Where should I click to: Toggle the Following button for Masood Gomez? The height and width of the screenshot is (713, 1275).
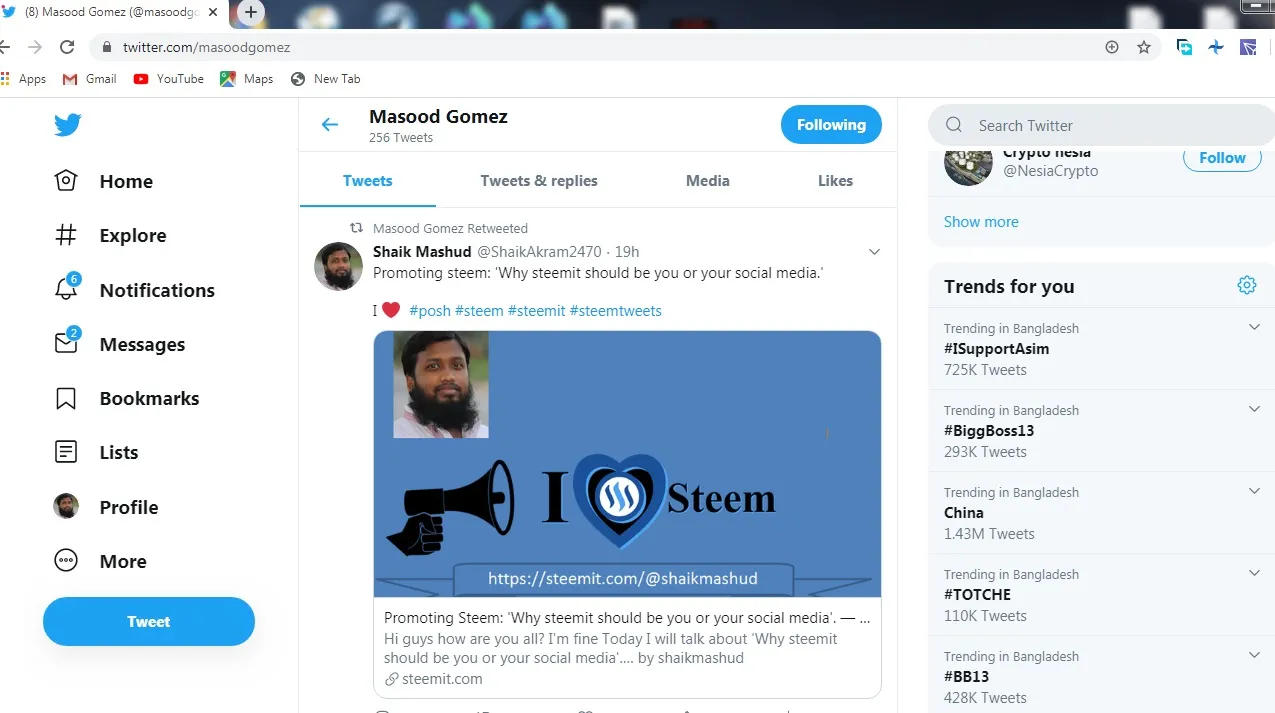tap(831, 125)
